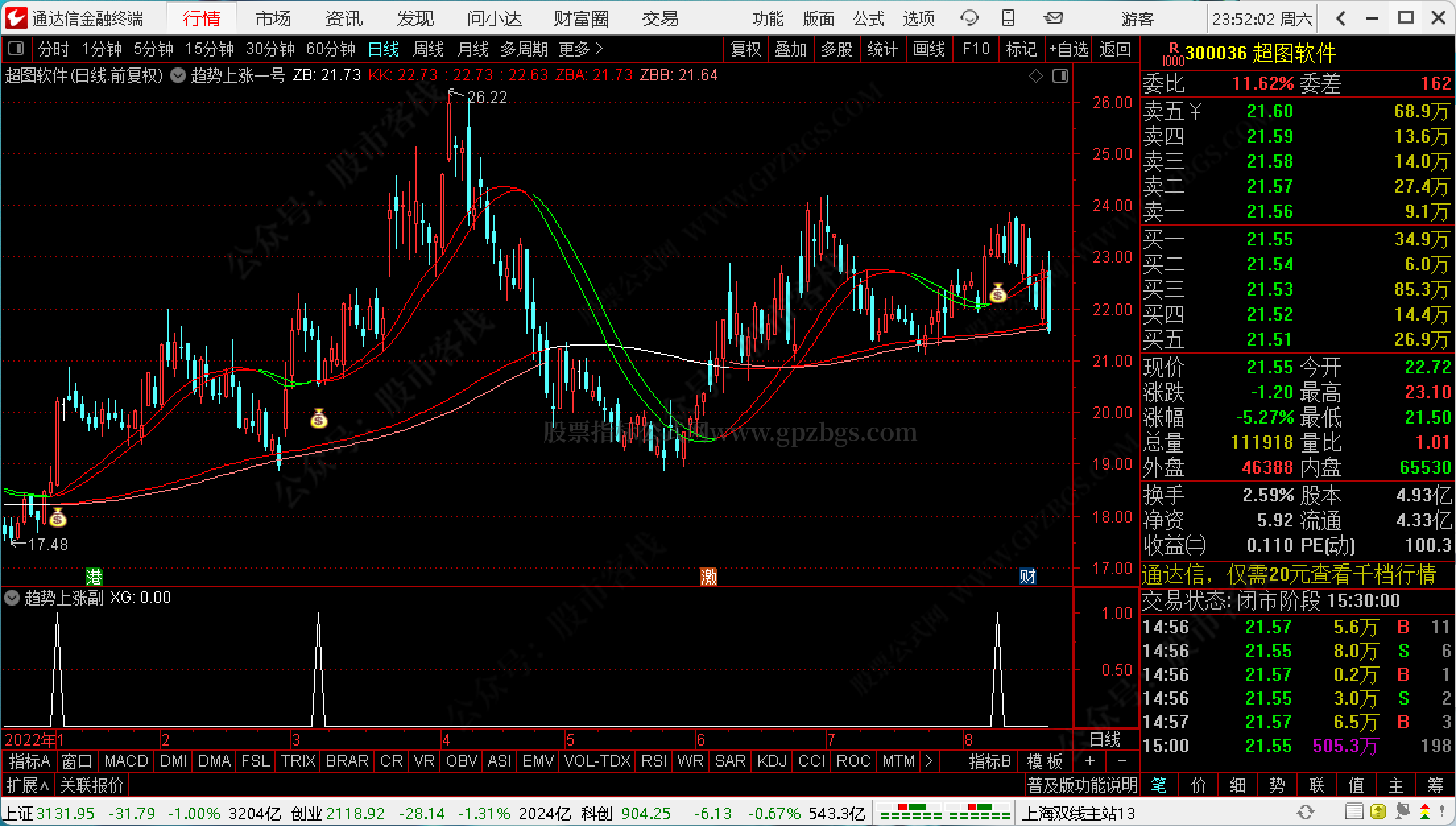Image resolution: width=1456 pixels, height=826 pixels.
Task: Click the red-yellow-green arrows status icon
Action: [x=1426, y=811]
